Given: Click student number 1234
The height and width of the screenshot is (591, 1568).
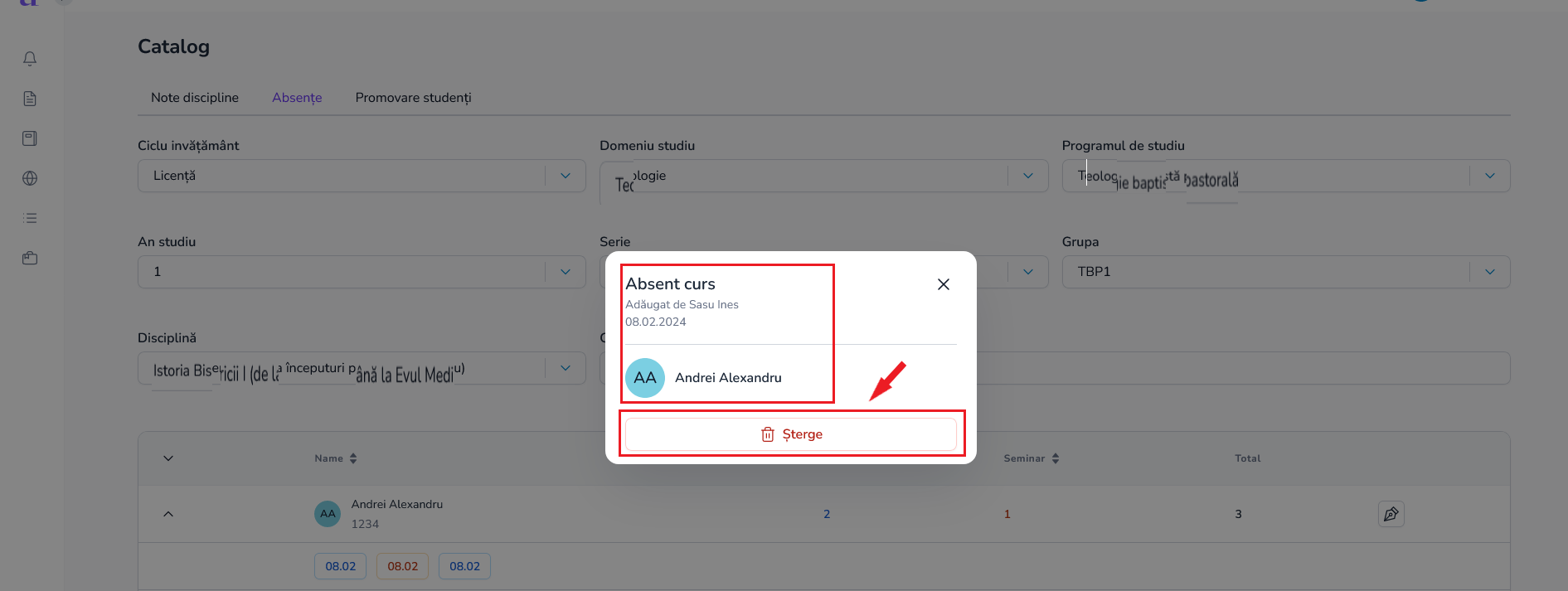Looking at the screenshot, I should tap(365, 524).
